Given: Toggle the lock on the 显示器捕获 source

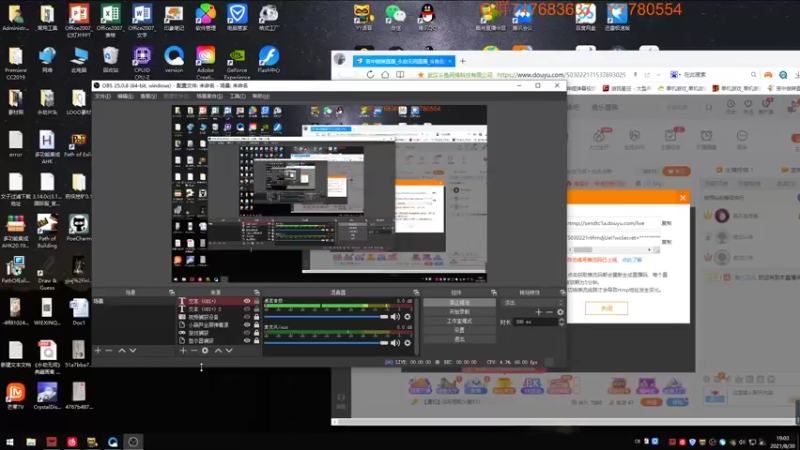Looking at the screenshot, I should (256, 340).
